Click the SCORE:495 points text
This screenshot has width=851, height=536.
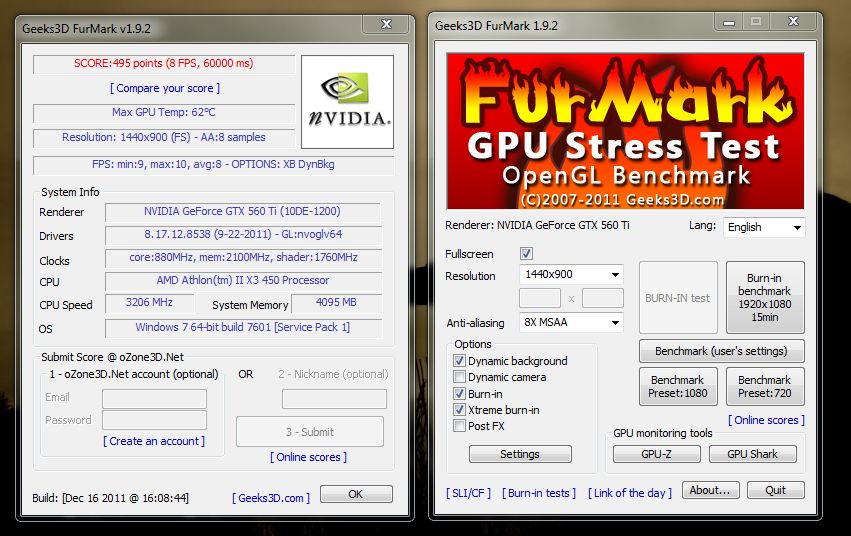[x=164, y=63]
